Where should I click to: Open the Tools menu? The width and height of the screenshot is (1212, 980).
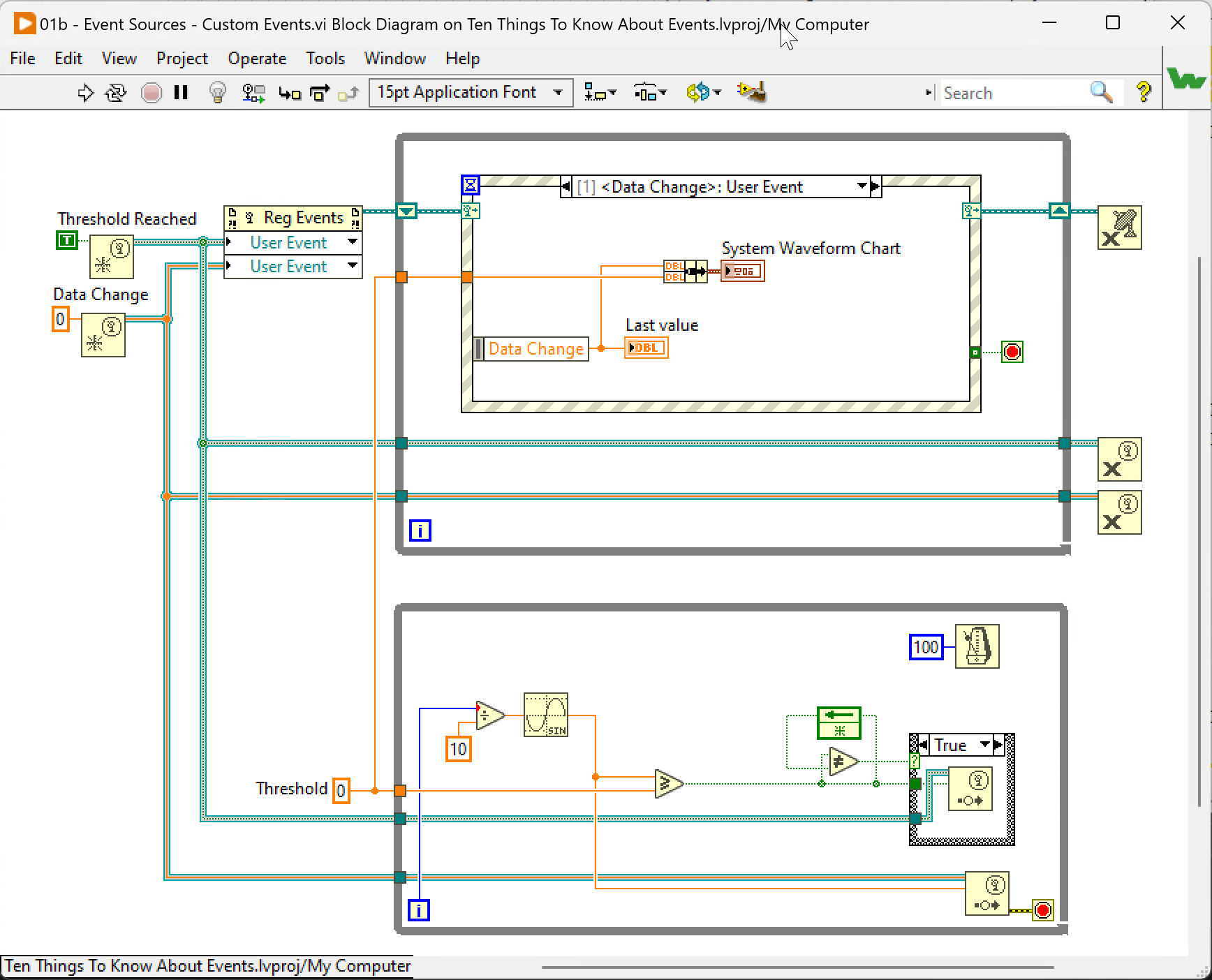click(325, 59)
